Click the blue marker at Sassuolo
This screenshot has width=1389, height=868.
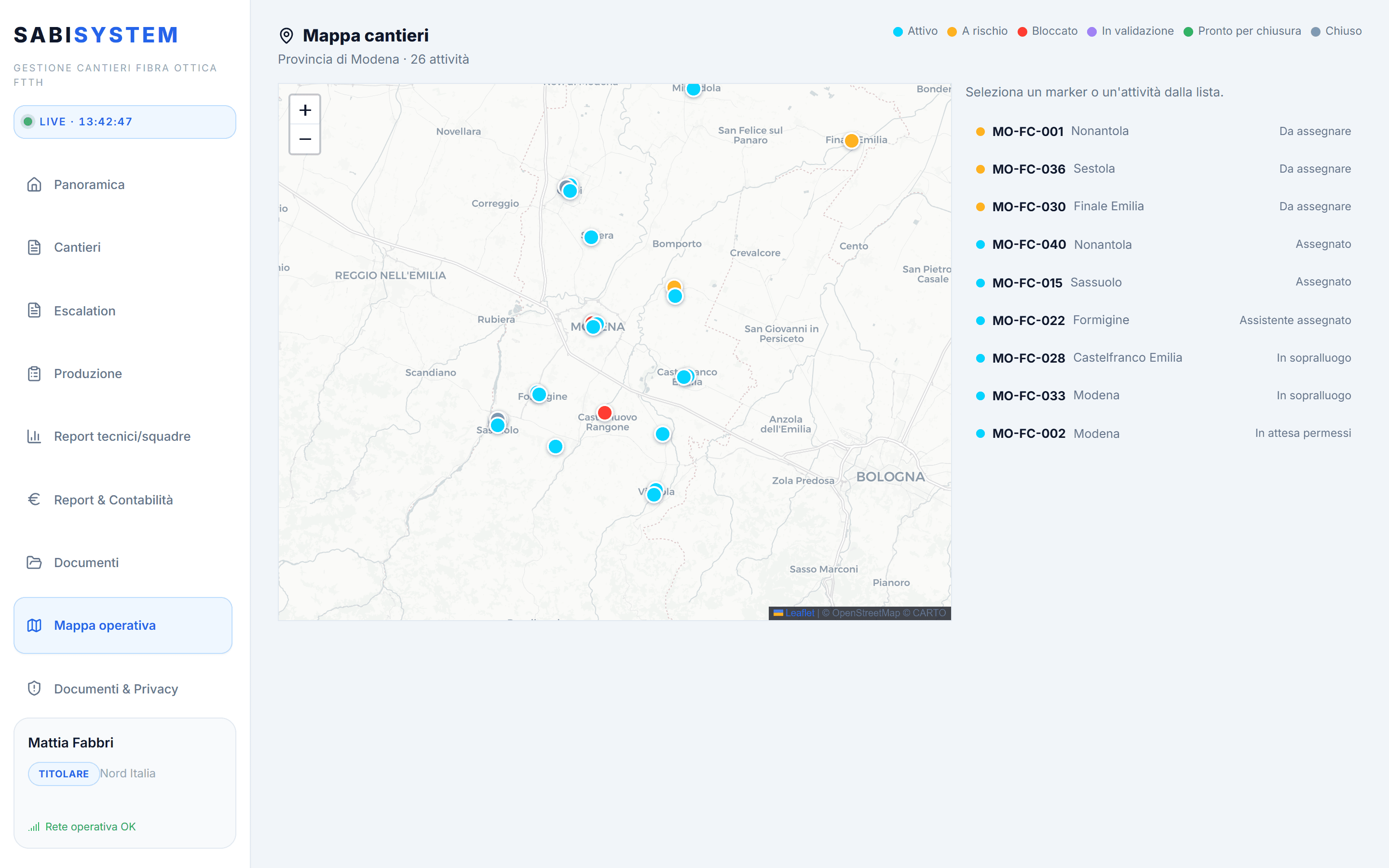pyautogui.click(x=498, y=425)
